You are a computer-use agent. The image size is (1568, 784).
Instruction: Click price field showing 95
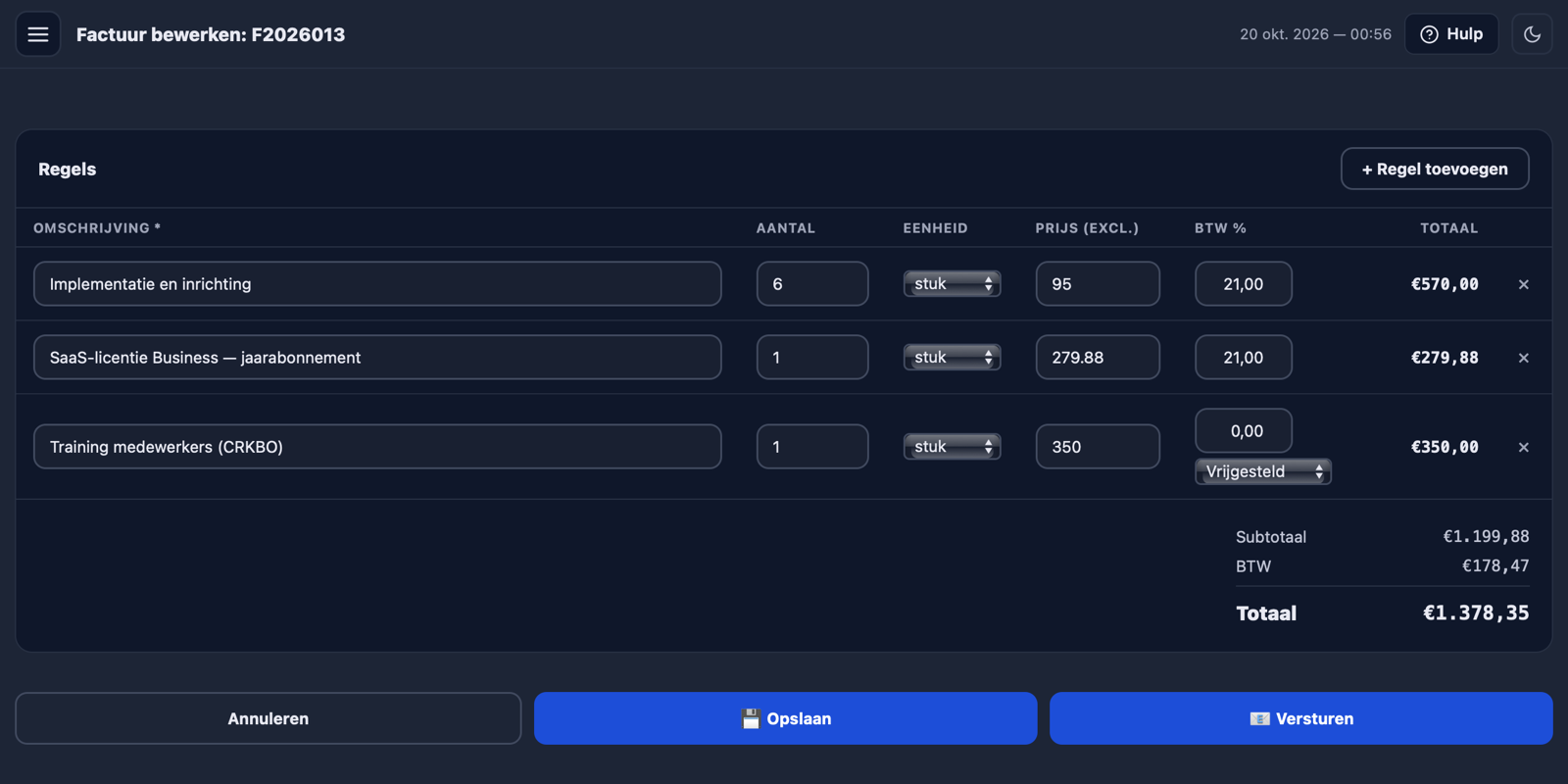pyautogui.click(x=1098, y=283)
